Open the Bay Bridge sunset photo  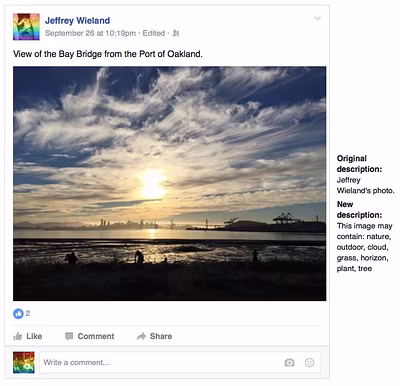coord(170,184)
